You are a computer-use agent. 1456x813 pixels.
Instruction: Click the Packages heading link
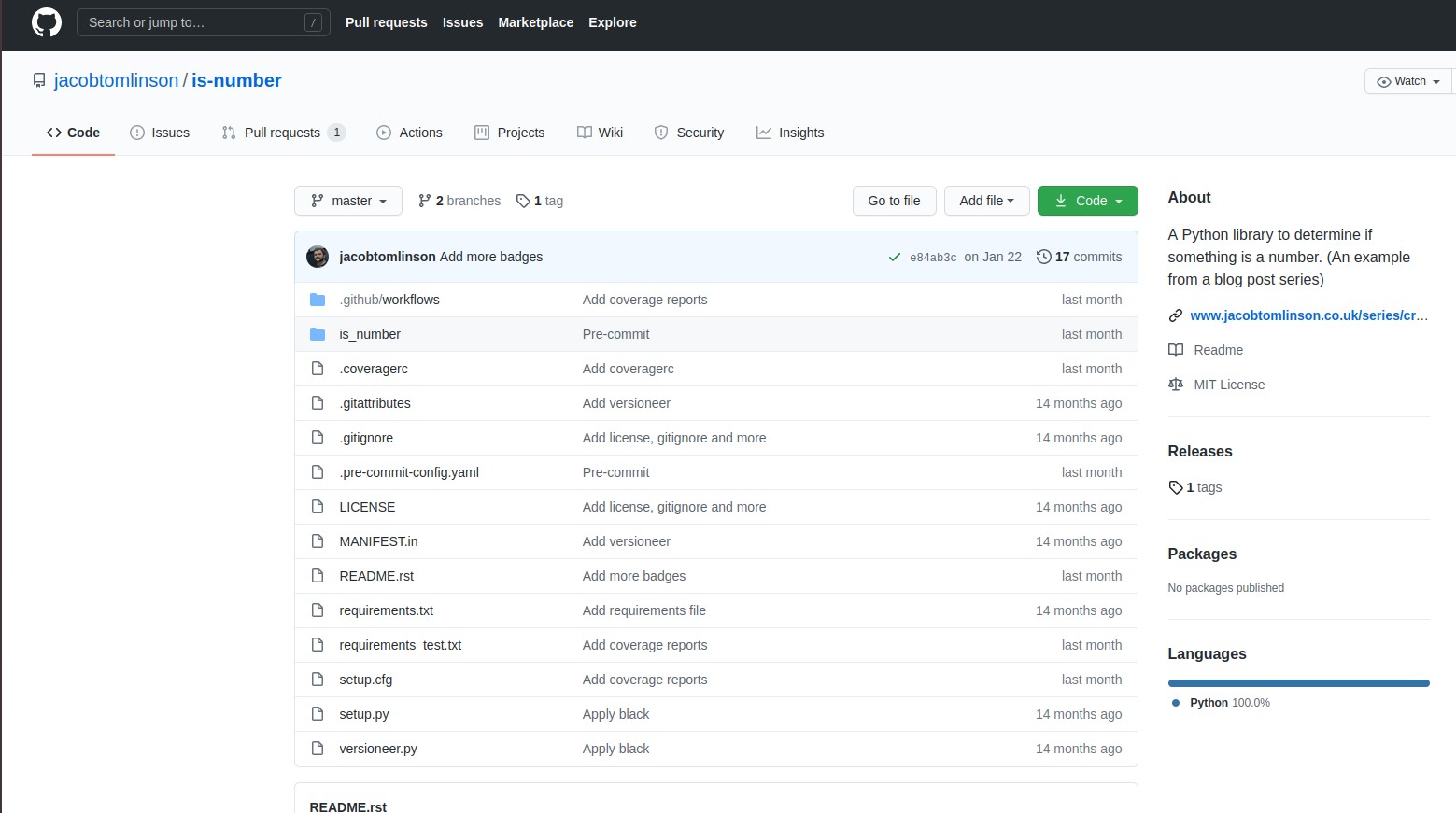pos(1202,554)
